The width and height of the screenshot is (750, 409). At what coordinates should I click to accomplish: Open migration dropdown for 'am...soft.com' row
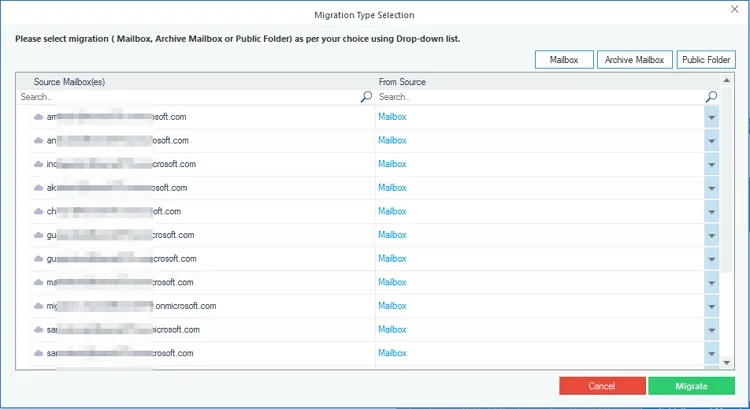pyautogui.click(x=711, y=117)
